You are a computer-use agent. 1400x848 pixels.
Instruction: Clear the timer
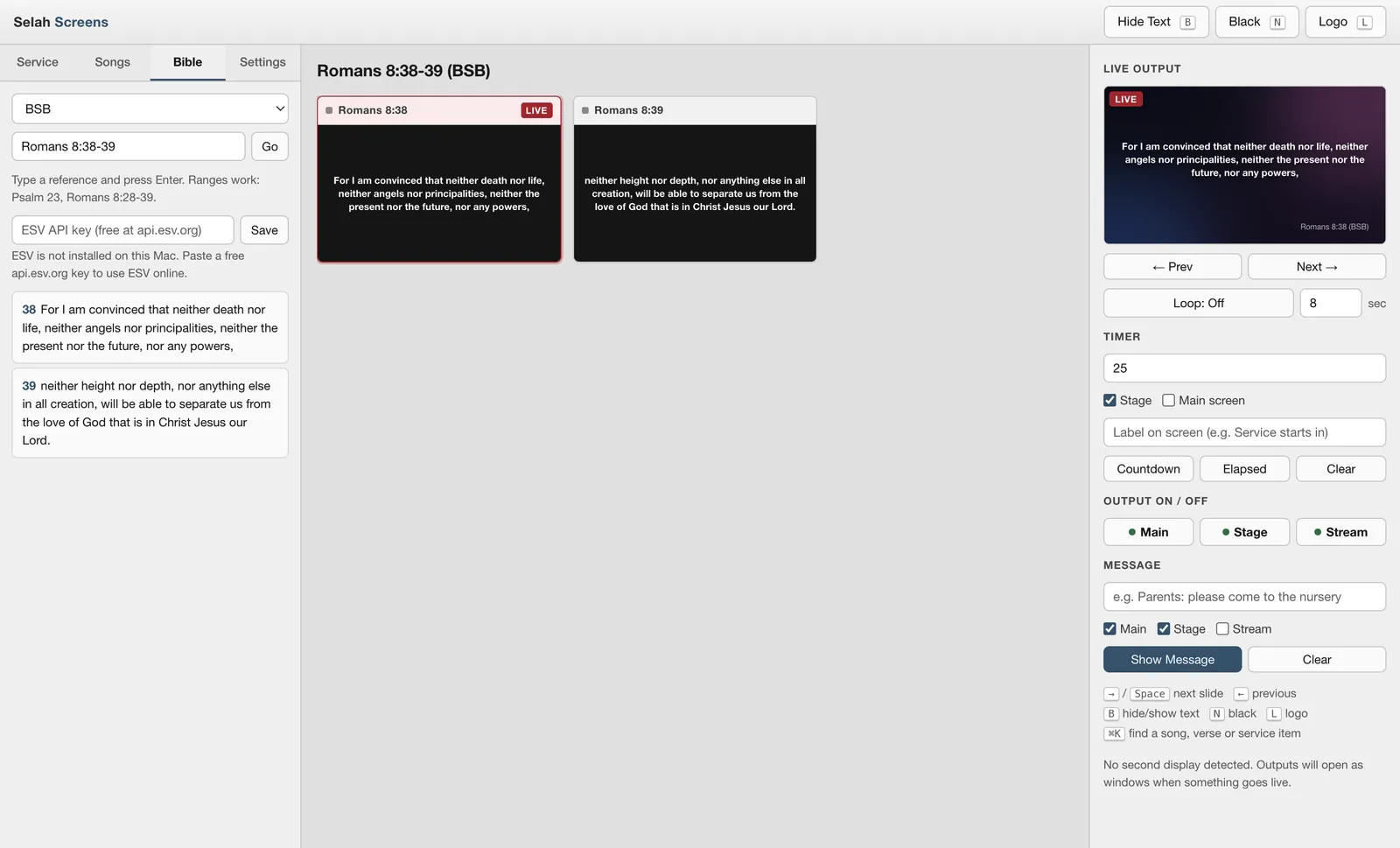(1340, 469)
